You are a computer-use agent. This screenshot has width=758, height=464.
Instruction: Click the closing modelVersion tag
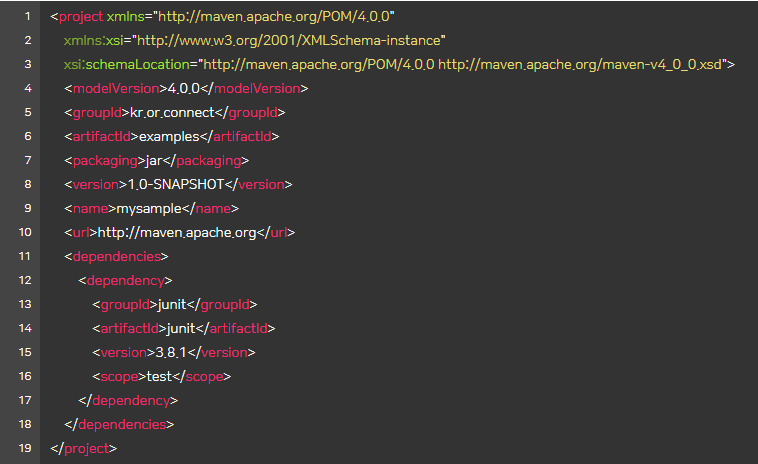tap(254, 88)
